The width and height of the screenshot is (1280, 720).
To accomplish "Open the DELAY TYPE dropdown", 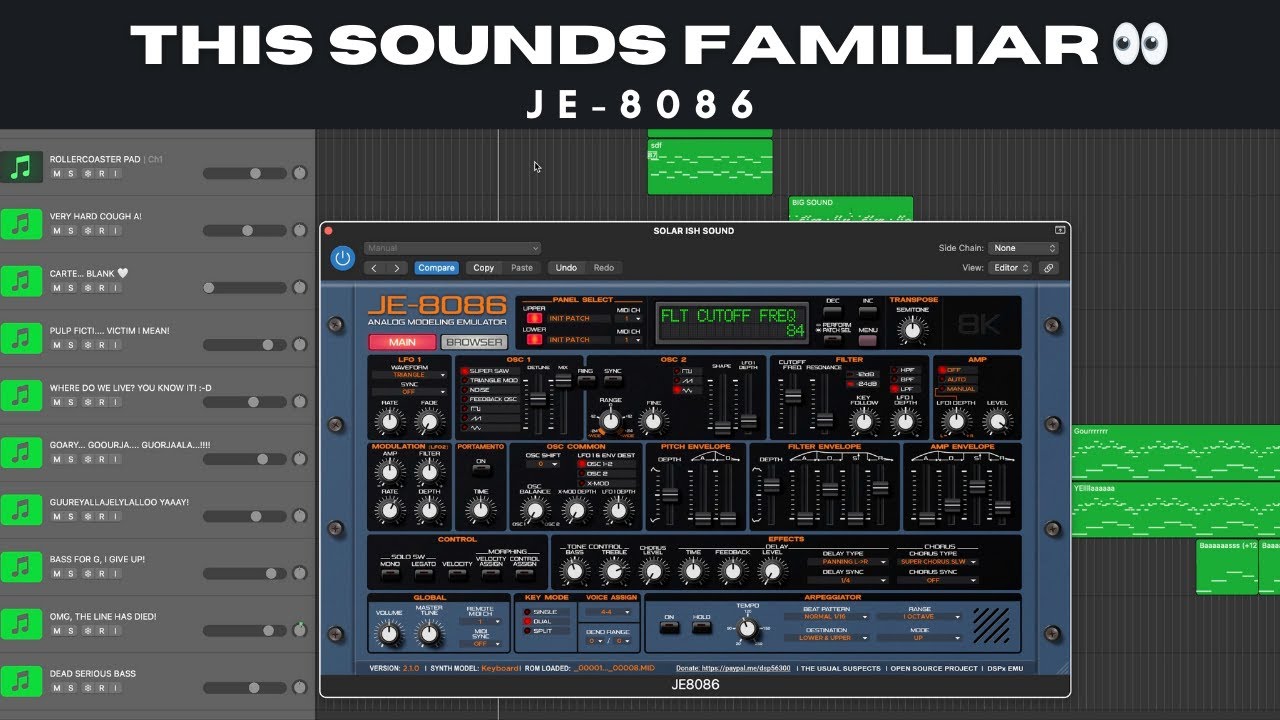I will pyautogui.click(x=846, y=562).
